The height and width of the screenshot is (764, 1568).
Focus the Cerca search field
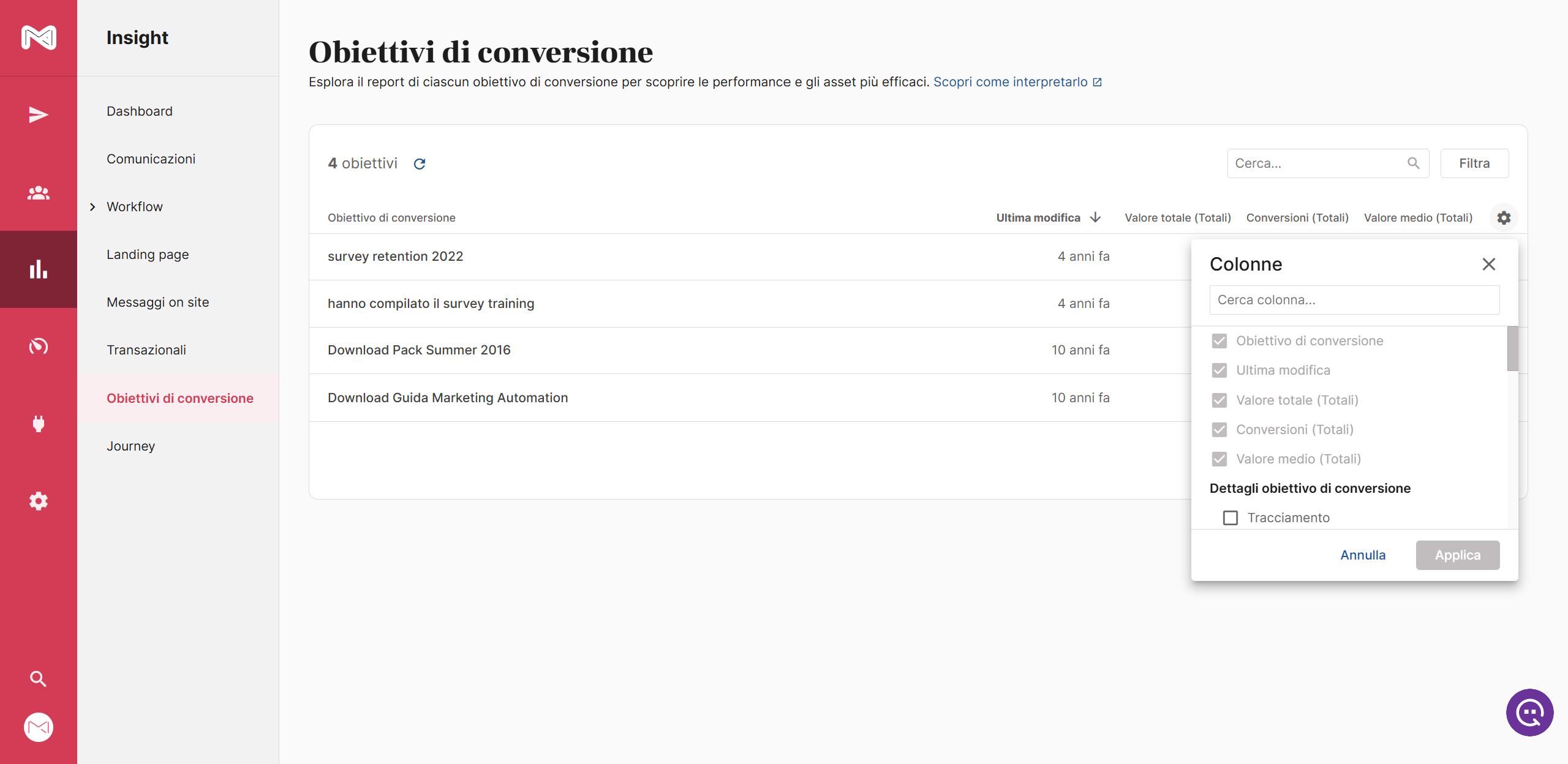pyautogui.click(x=1328, y=163)
